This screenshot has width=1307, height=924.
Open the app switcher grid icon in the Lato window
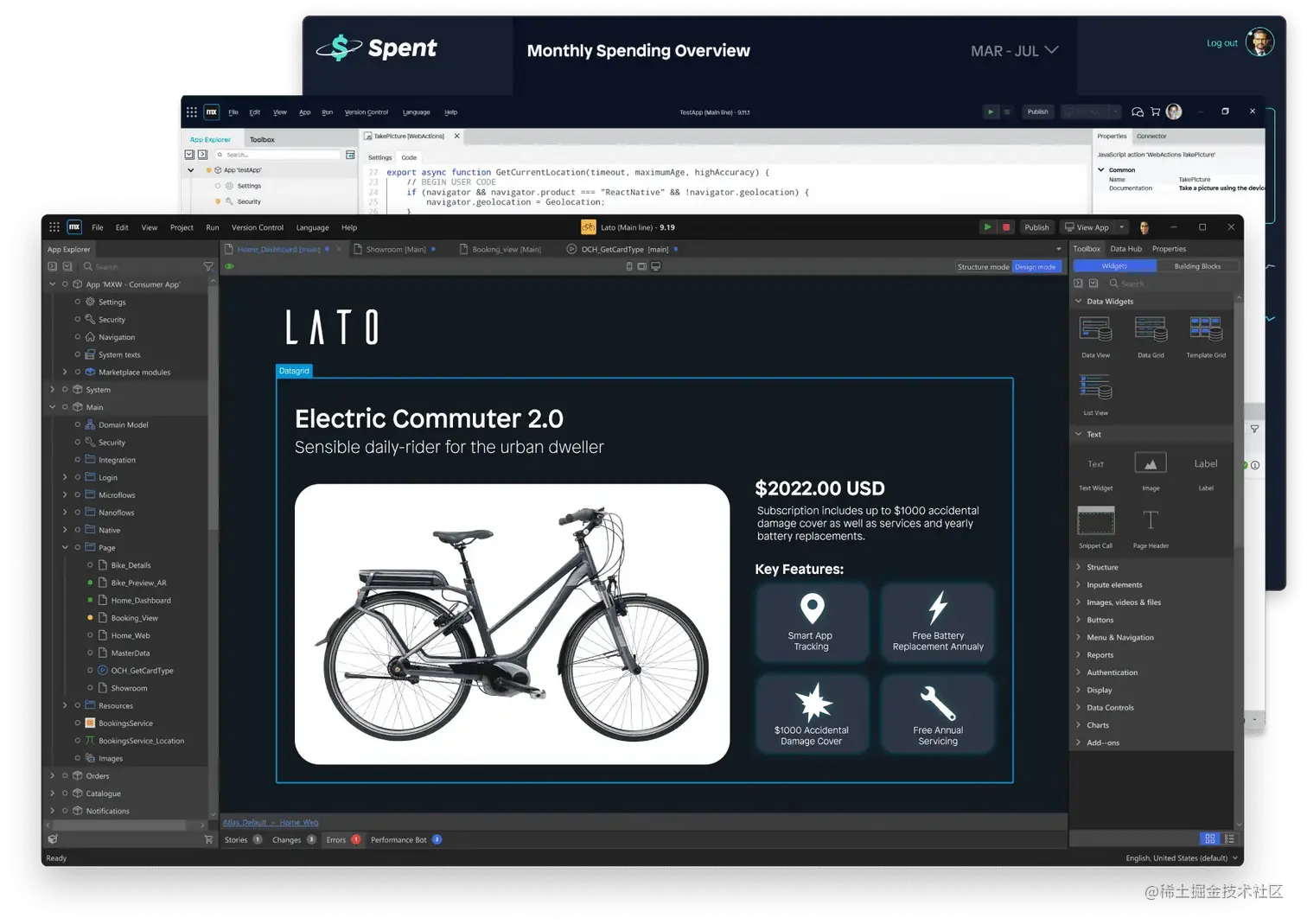54,227
